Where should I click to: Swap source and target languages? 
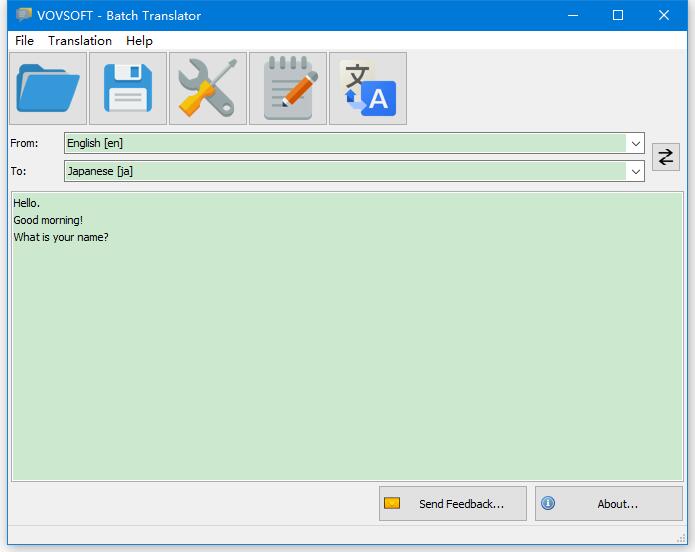(x=665, y=157)
